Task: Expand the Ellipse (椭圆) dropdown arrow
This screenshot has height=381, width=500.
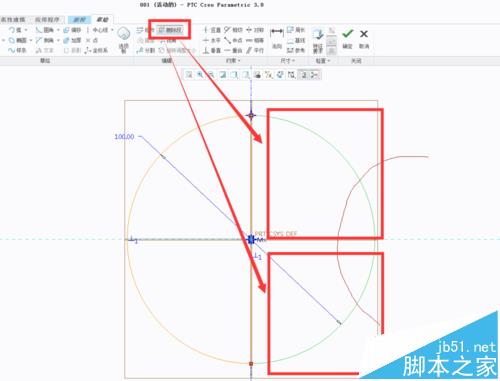Action: (x=31, y=40)
